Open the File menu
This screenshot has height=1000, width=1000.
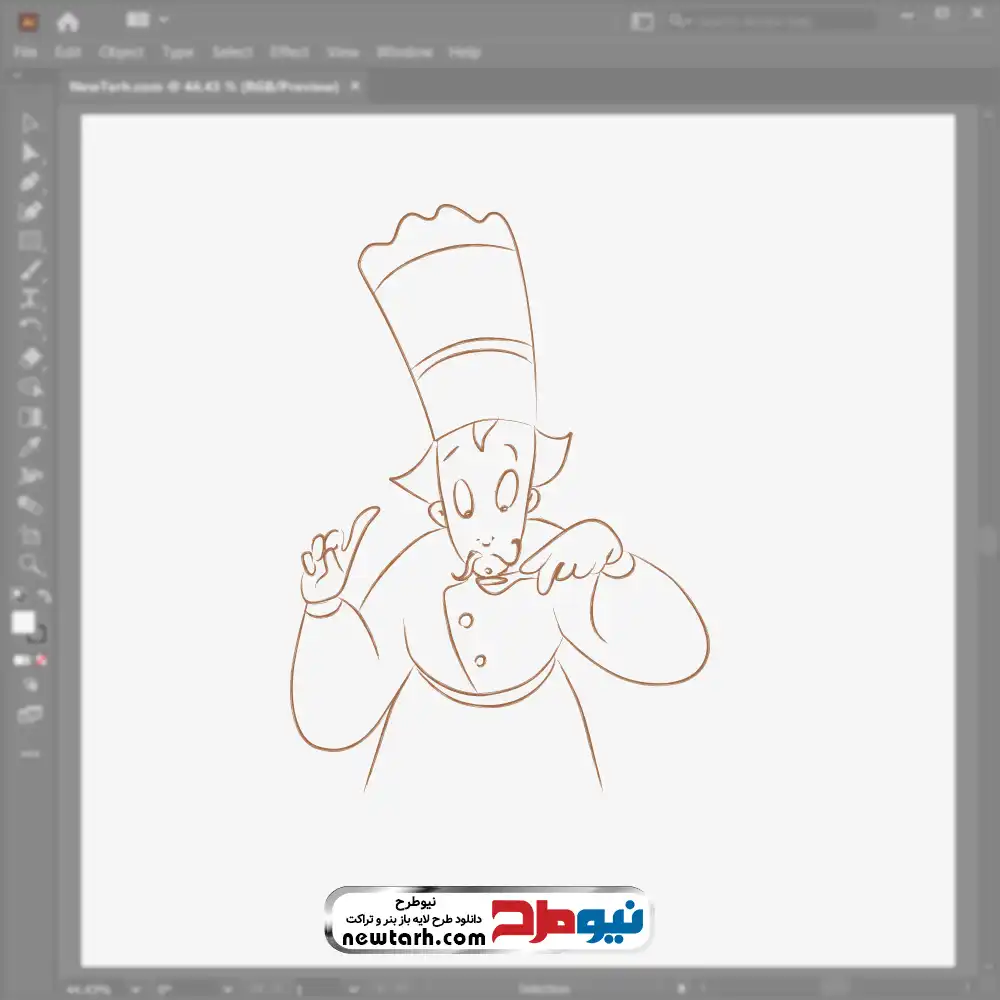point(25,52)
